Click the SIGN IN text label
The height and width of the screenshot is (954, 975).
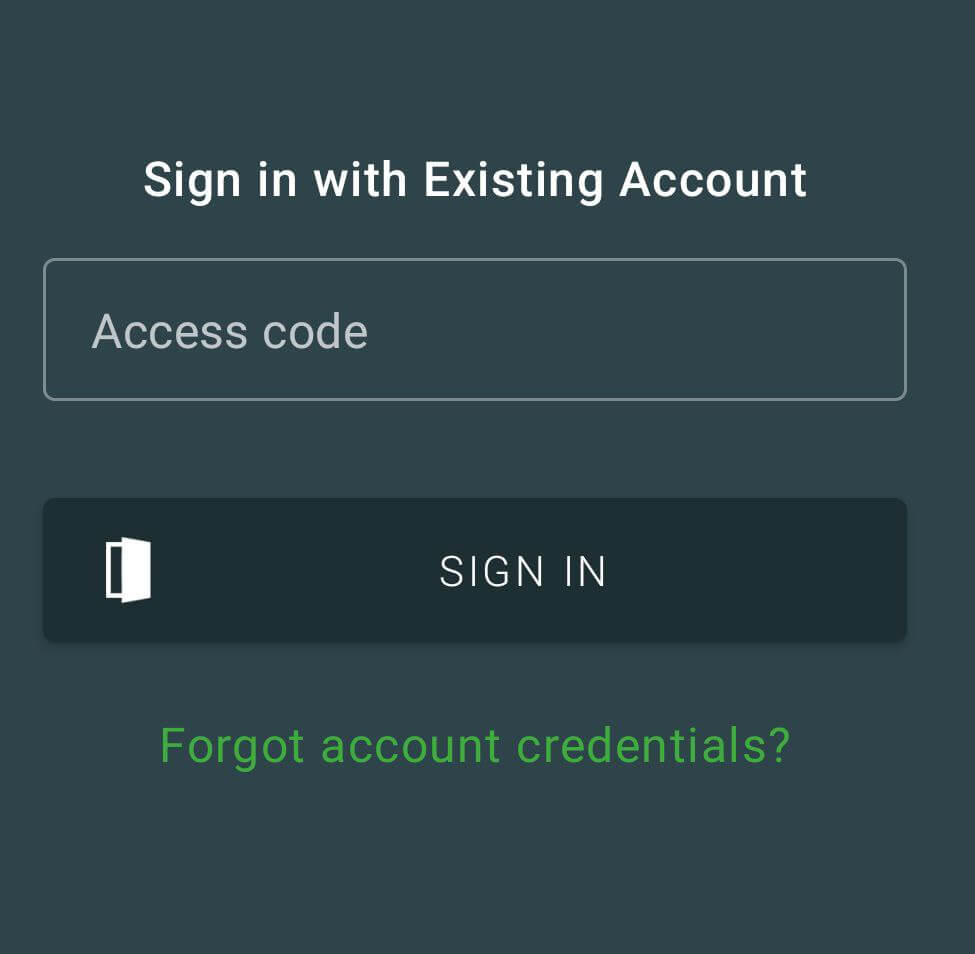[523, 571]
